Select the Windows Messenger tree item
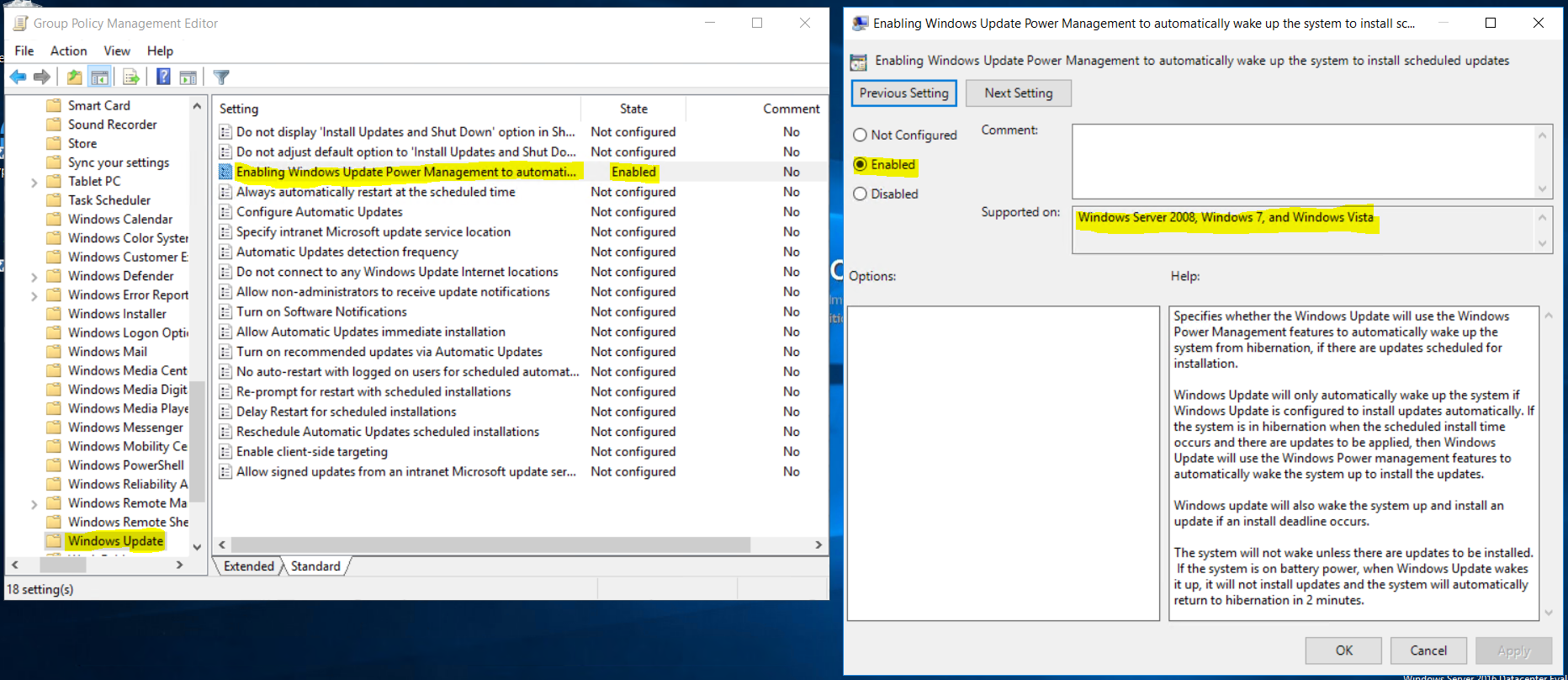This screenshot has width=1568, height=680. click(124, 428)
